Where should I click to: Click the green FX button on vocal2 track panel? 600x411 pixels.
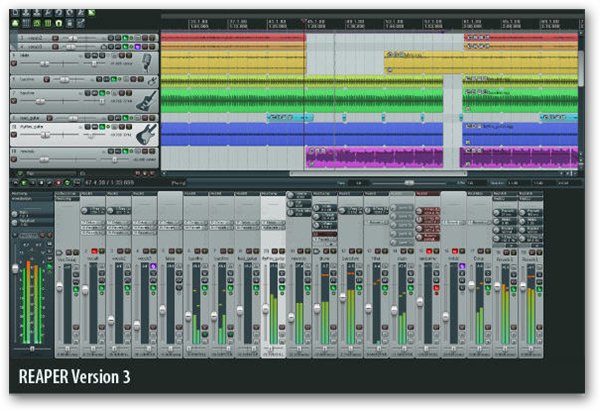coord(125,38)
